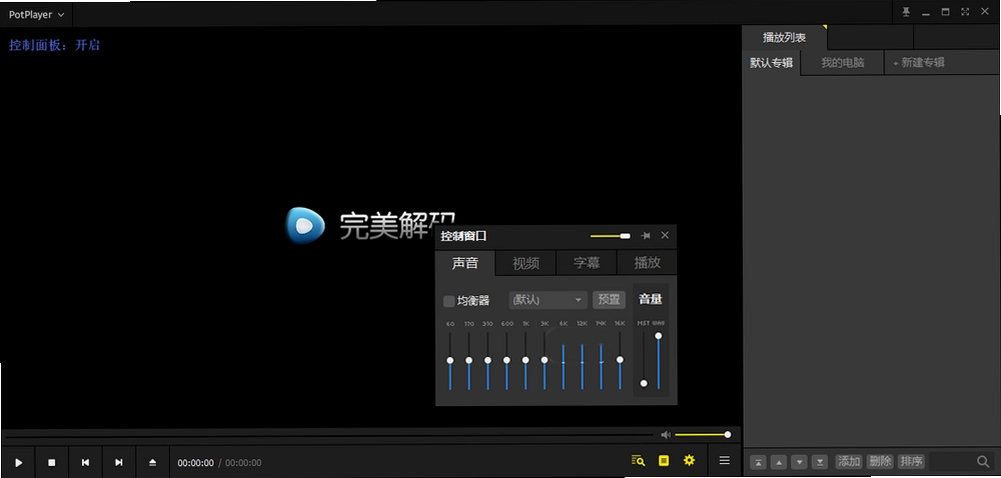The width and height of the screenshot is (1001, 478).
Task: Click the WAV volume slider
Action: 658,361
